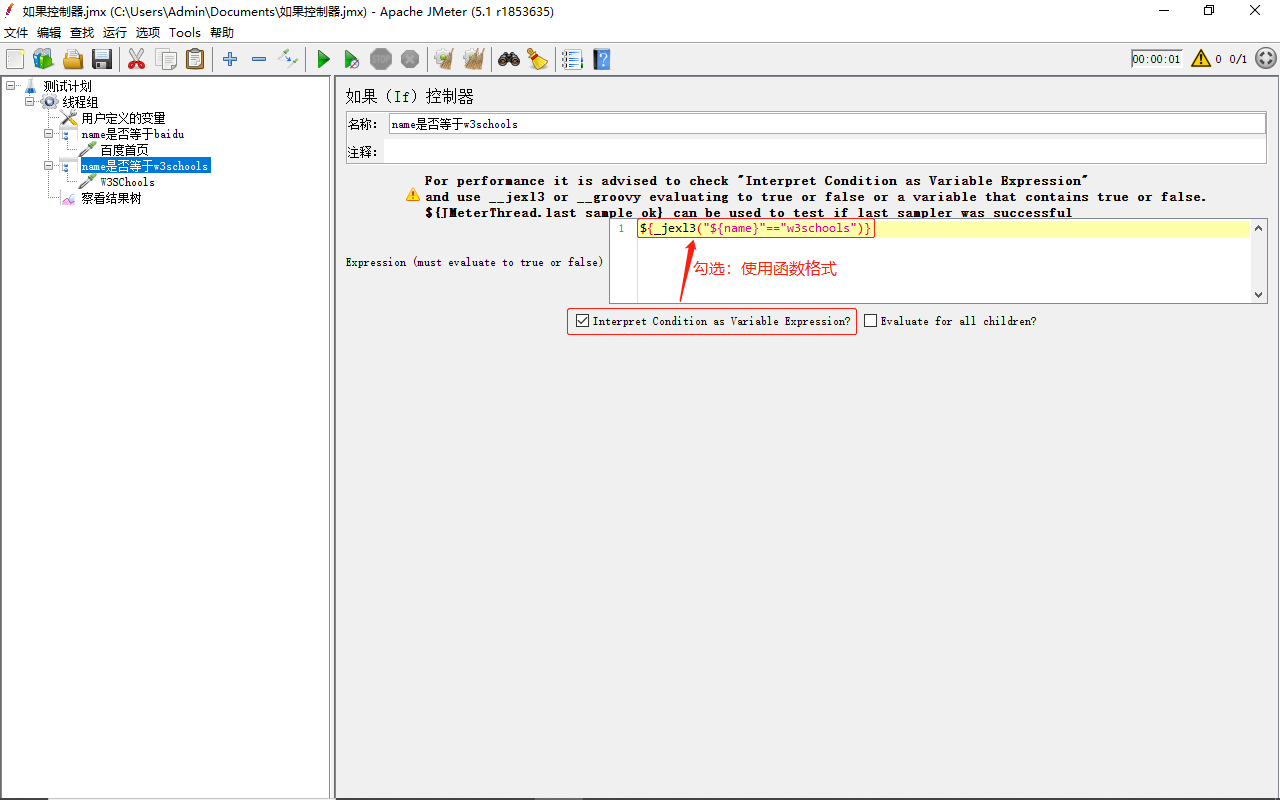The image size is (1280, 800).
Task: Clear all results with double broom icon
Action: point(474,59)
